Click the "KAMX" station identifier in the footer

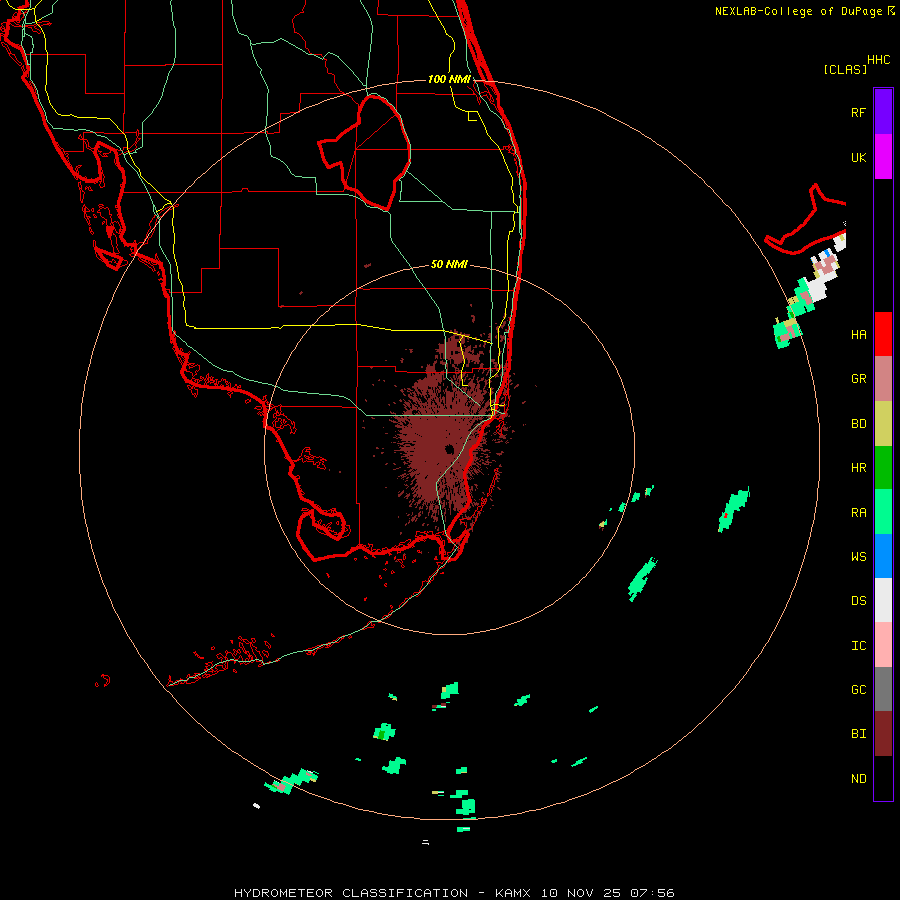click(513, 893)
